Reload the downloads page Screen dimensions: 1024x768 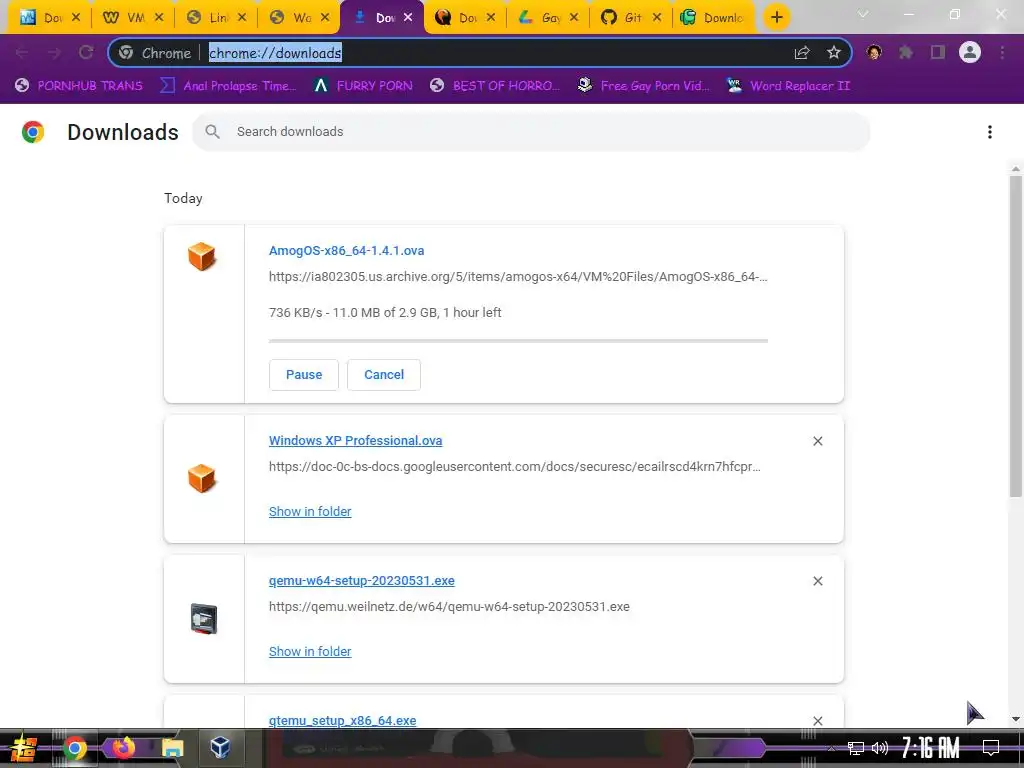pos(86,53)
